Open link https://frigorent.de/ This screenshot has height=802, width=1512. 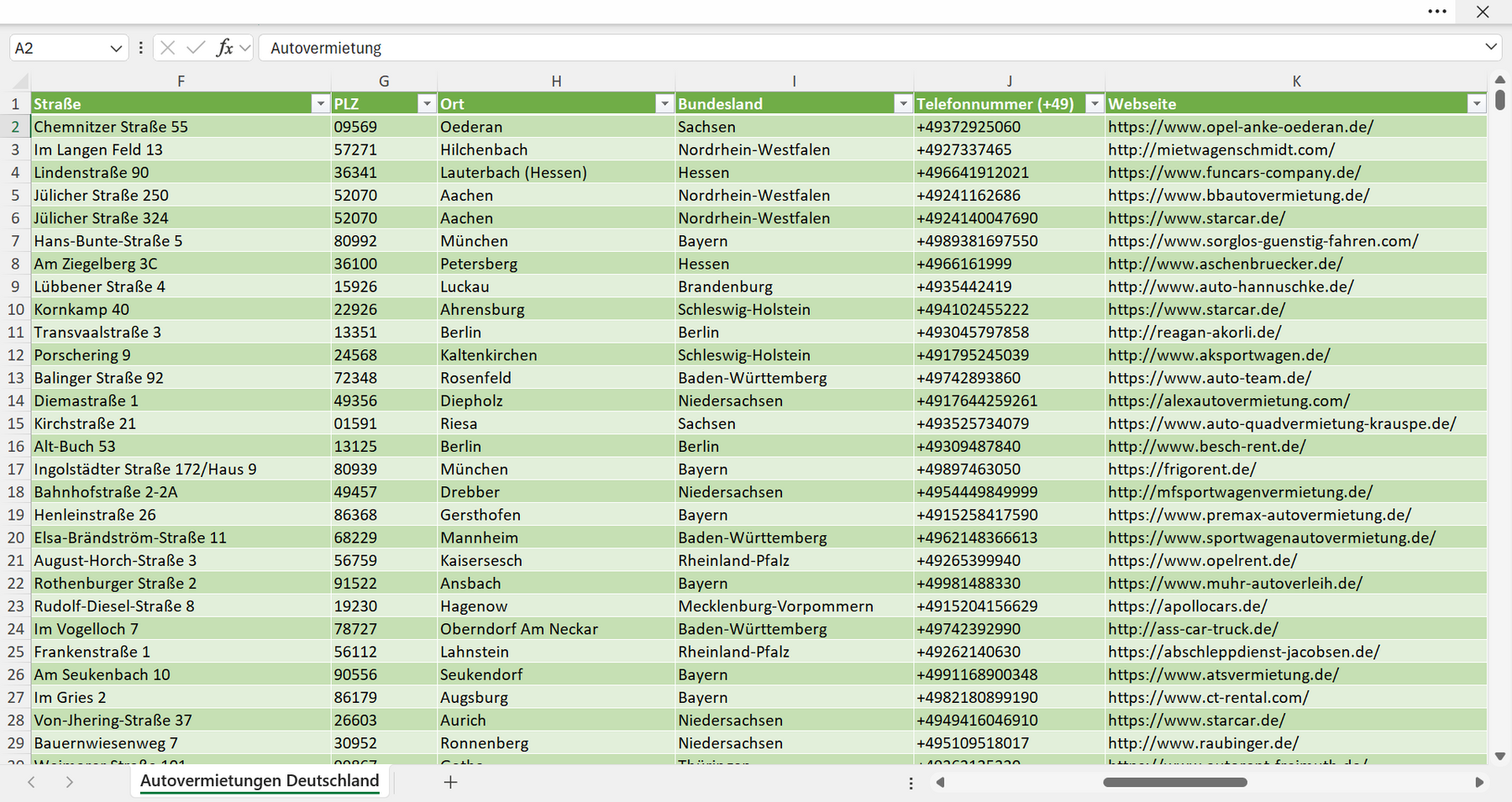click(1182, 469)
